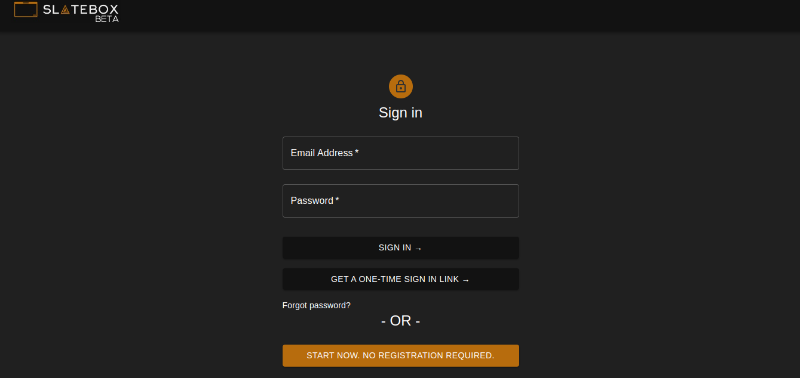Focus the Password input field
The image size is (800, 378).
tap(401, 201)
